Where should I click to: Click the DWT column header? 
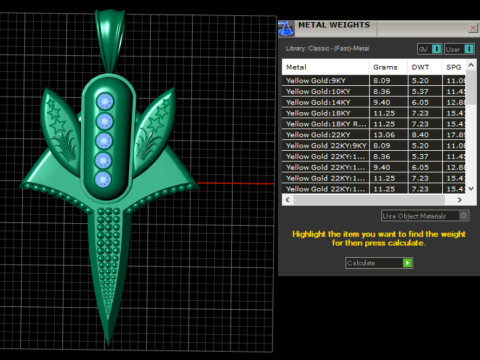tap(425, 67)
